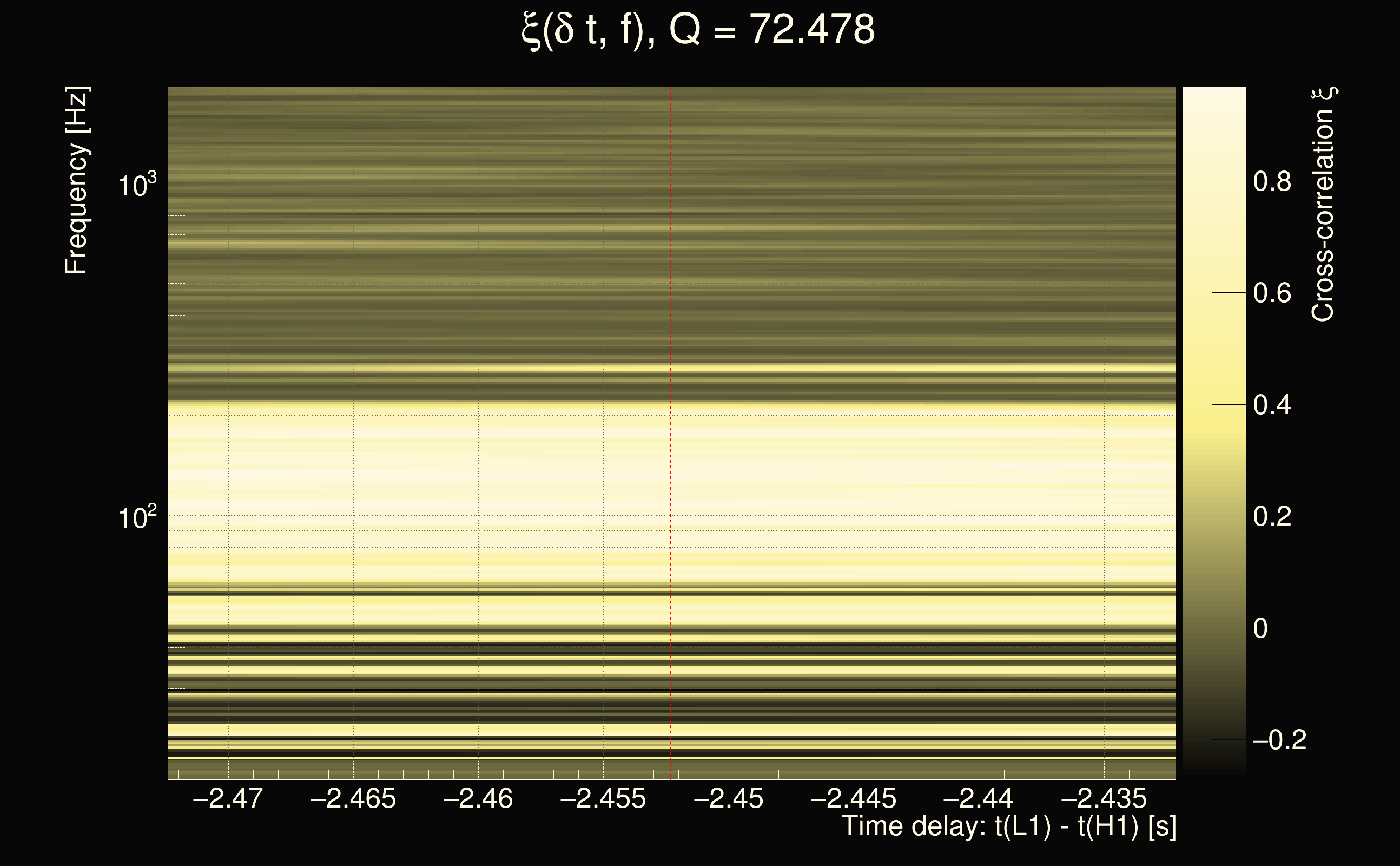Click the -2.46 time delay tick label
This screenshot has height=866, width=1400.
pyautogui.click(x=478, y=798)
